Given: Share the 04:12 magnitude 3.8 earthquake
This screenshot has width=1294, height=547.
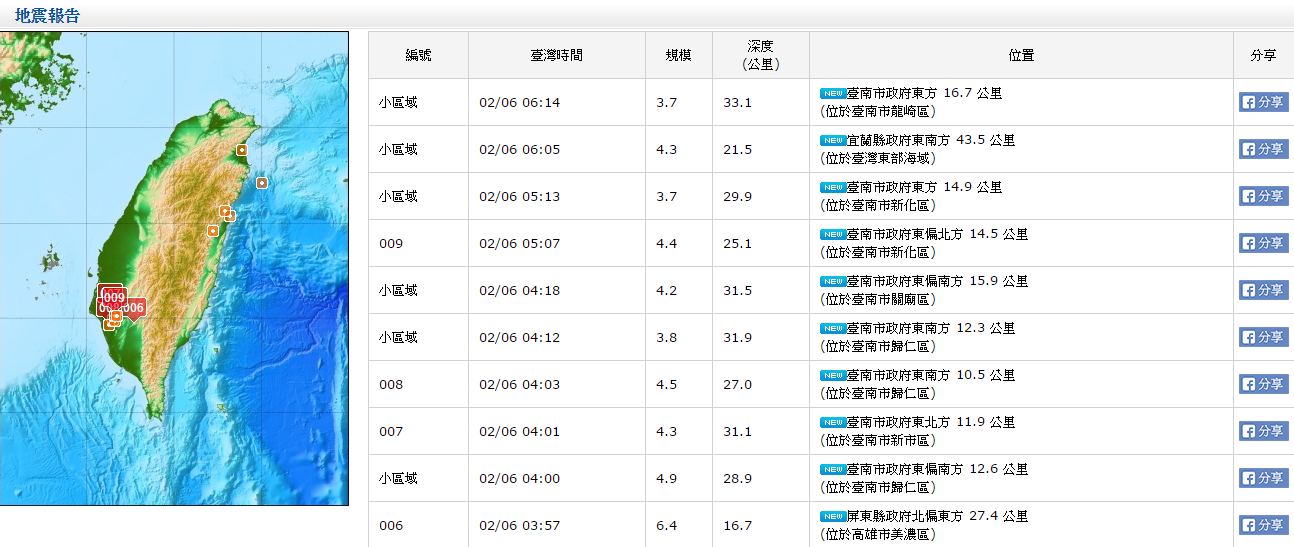Looking at the screenshot, I should 1263,337.
